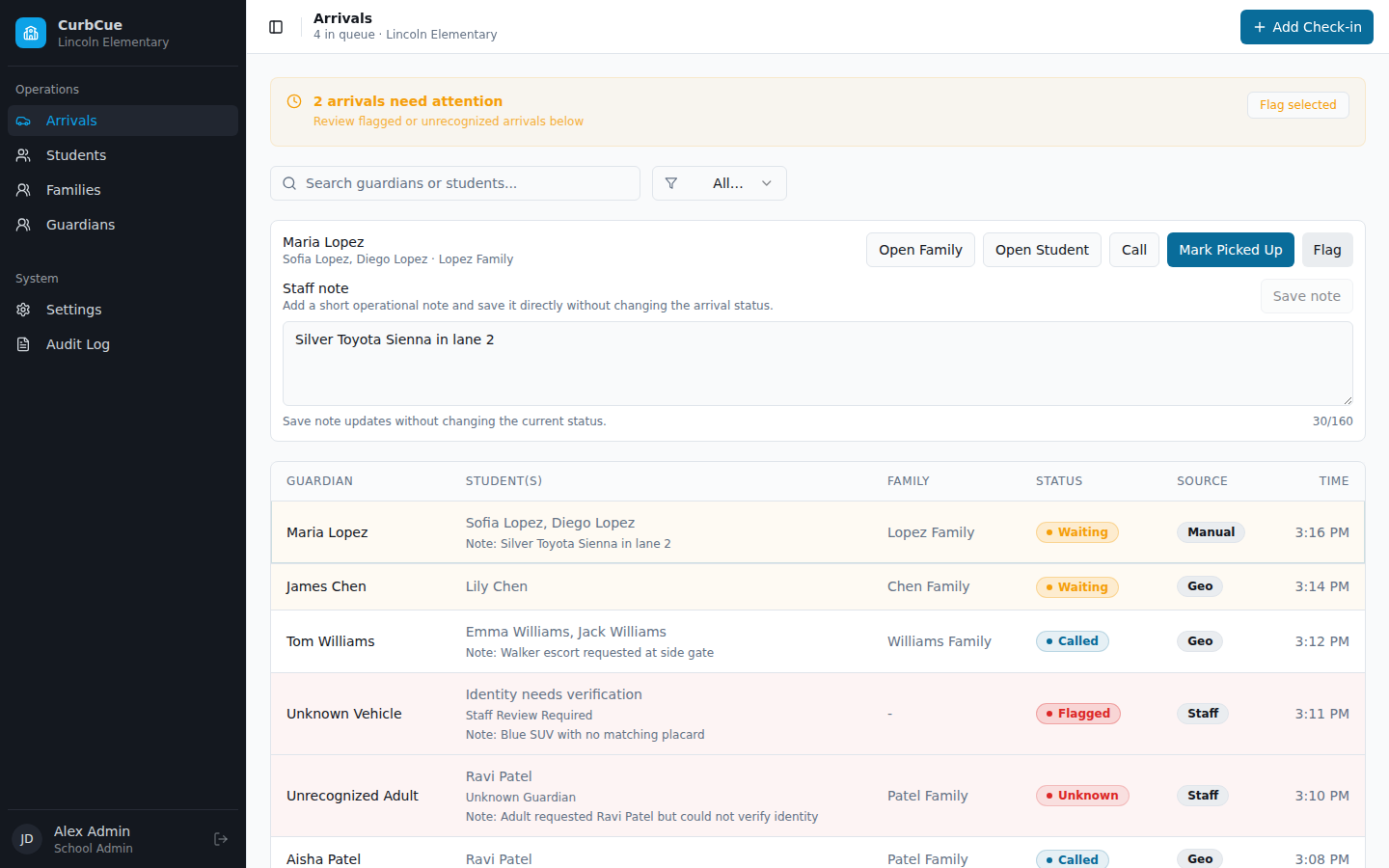Click the JD user avatar
The width and height of the screenshot is (1389, 868).
point(27,839)
